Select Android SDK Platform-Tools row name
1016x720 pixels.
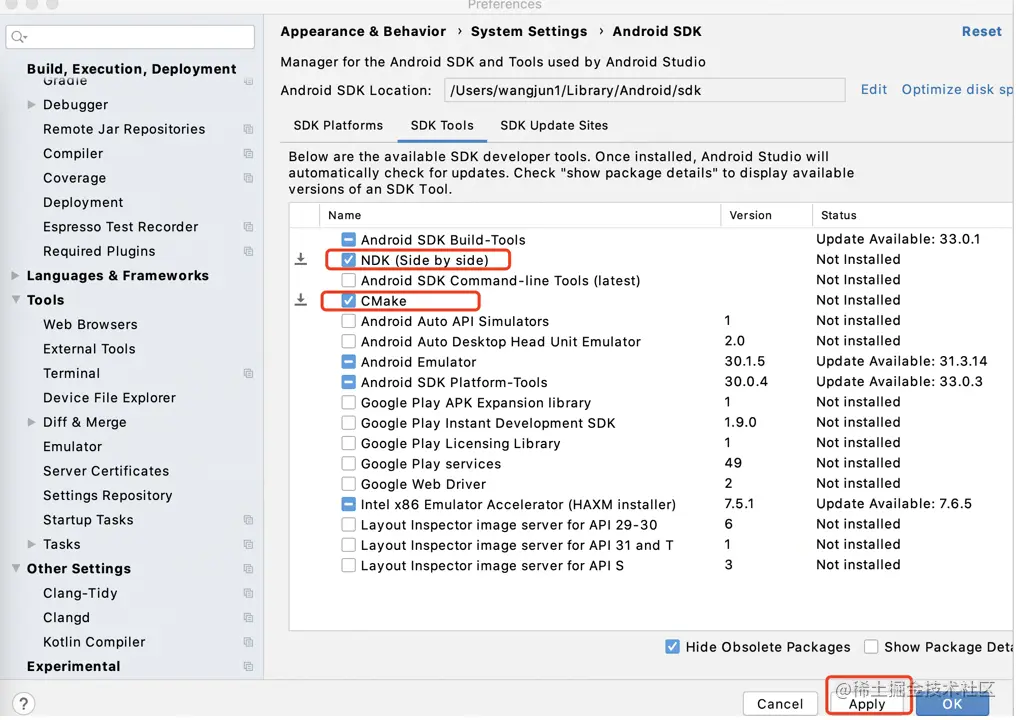(454, 382)
